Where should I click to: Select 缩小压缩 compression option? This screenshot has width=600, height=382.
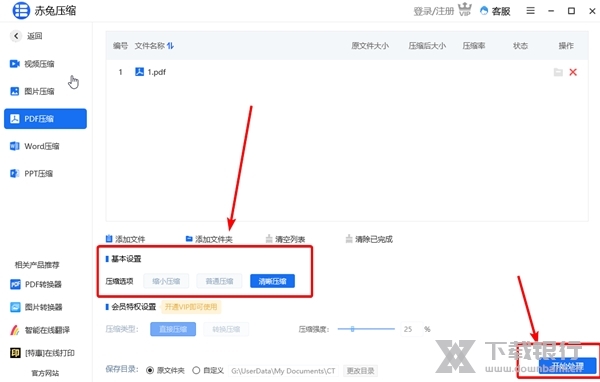pyautogui.click(x=166, y=281)
